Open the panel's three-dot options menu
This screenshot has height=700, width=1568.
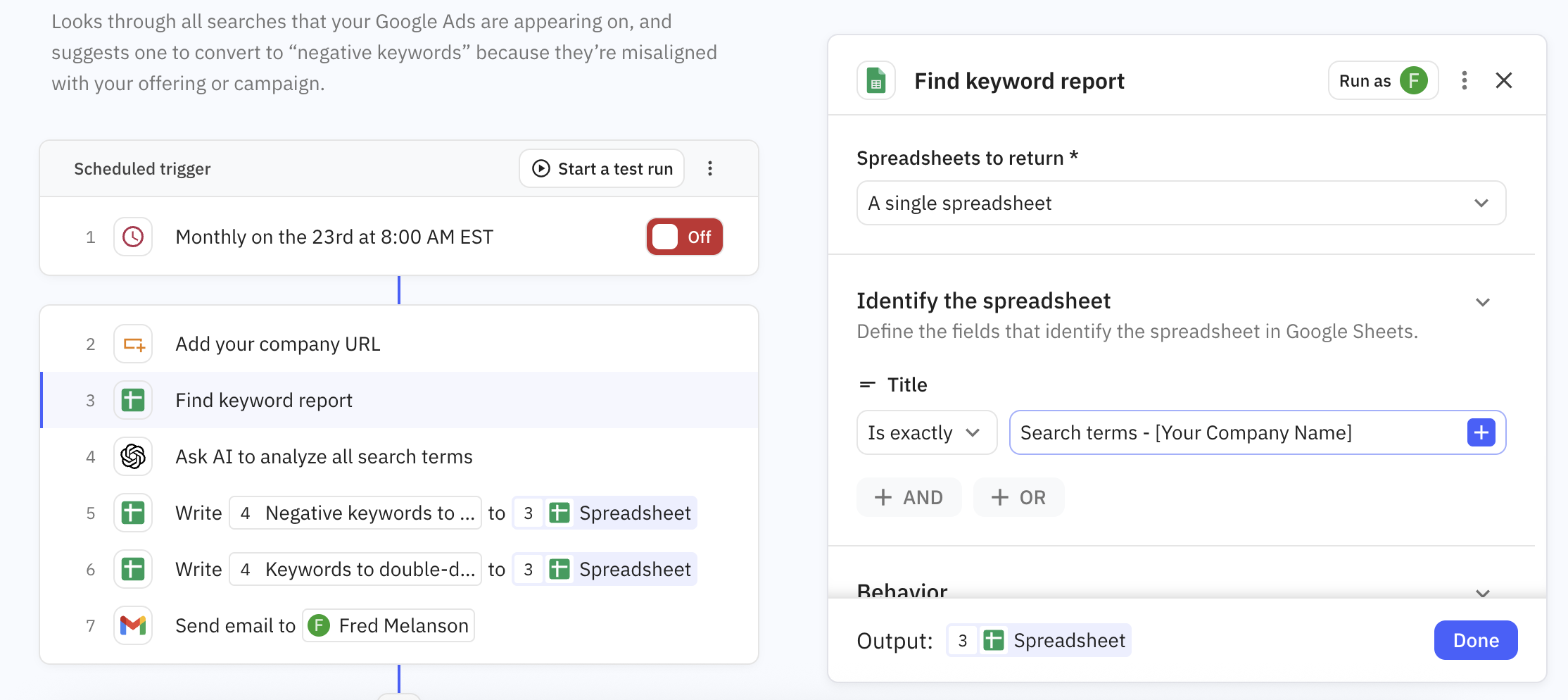coord(1465,81)
